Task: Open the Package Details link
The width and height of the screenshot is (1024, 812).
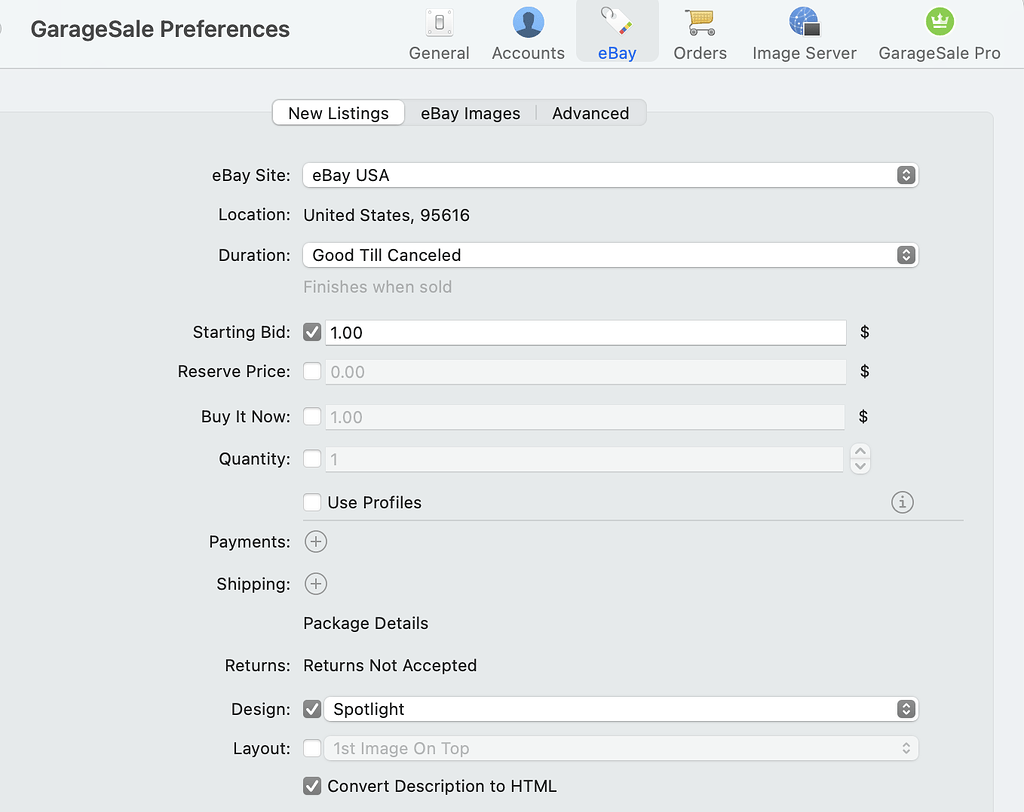Action: 366,623
